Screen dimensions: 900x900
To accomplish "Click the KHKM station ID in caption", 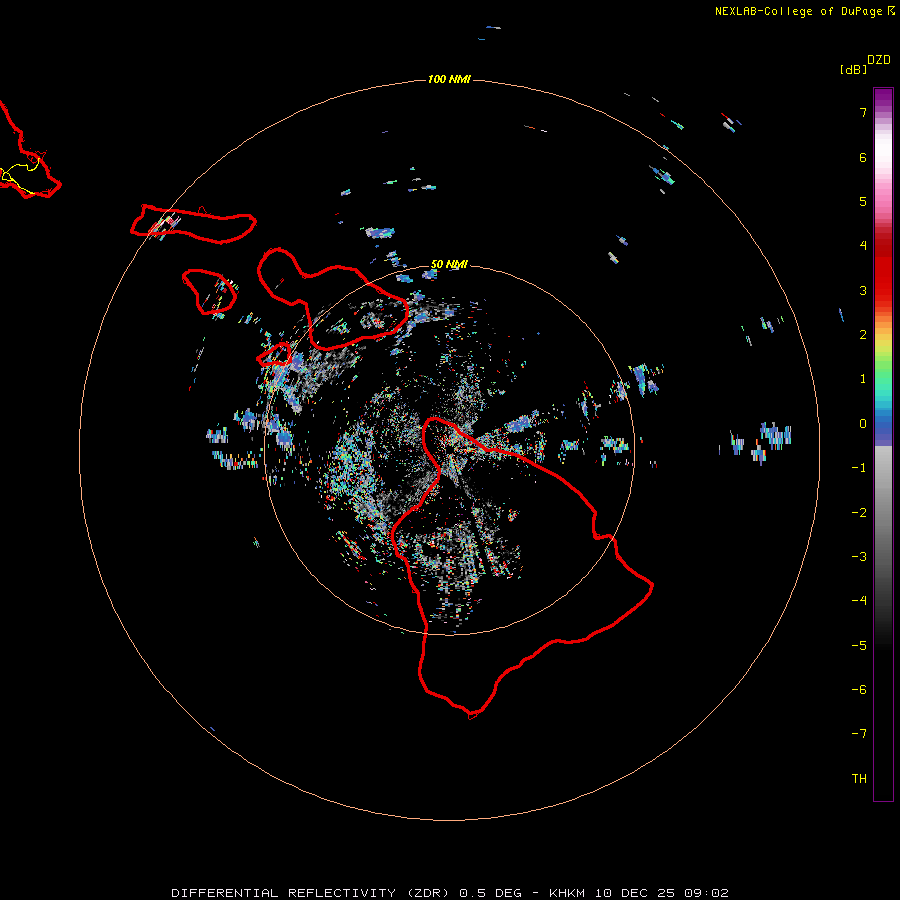I will (567, 893).
